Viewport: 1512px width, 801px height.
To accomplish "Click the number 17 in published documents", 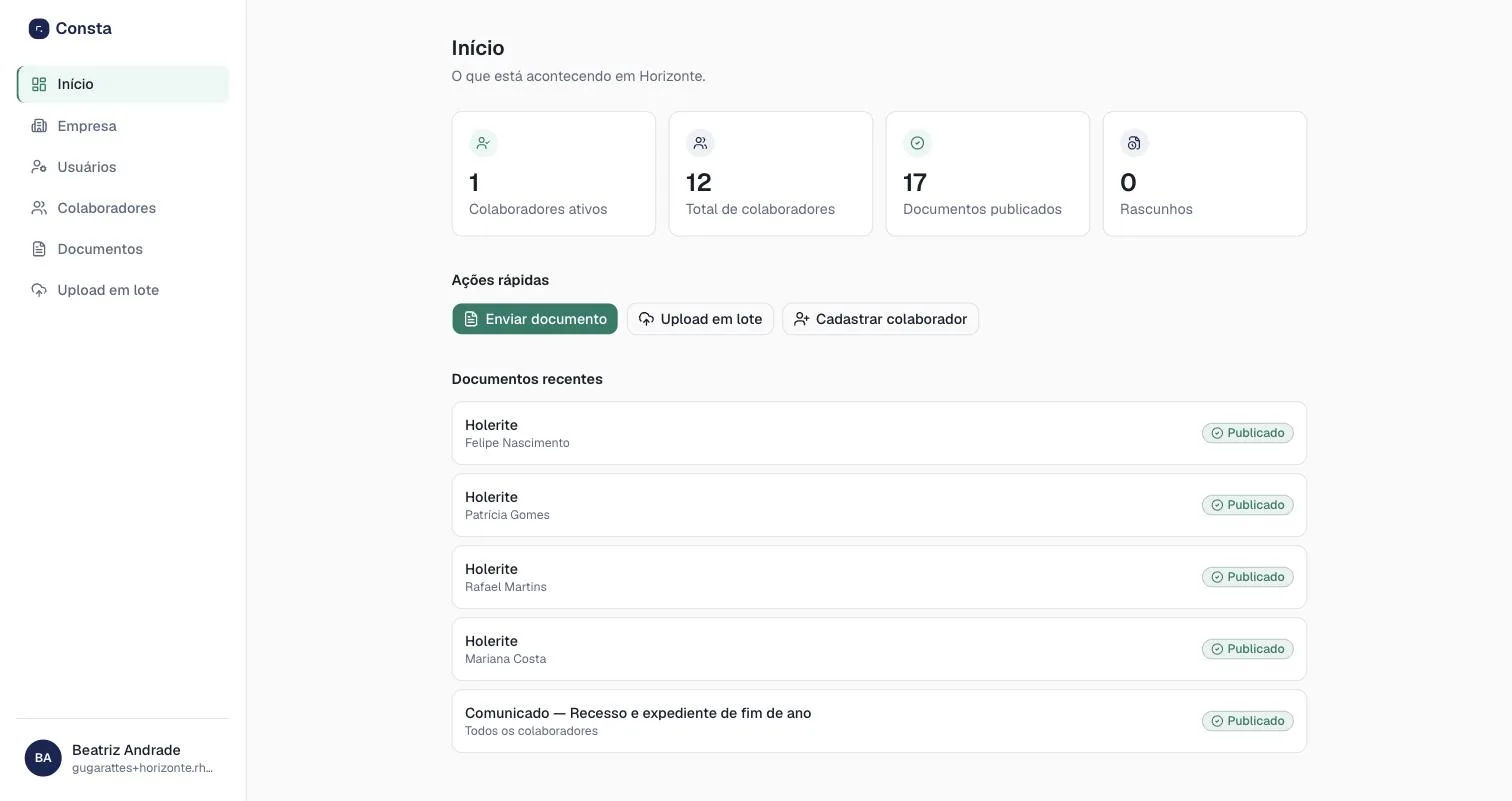I will [x=915, y=183].
